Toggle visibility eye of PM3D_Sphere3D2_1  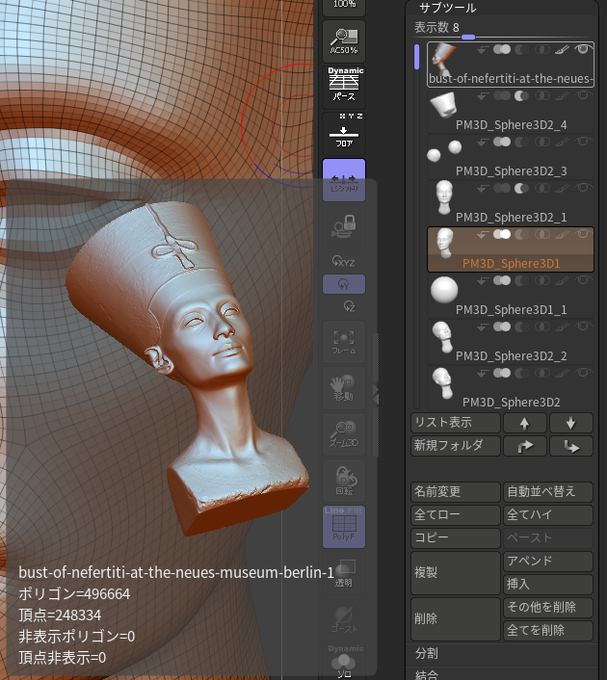(x=584, y=188)
